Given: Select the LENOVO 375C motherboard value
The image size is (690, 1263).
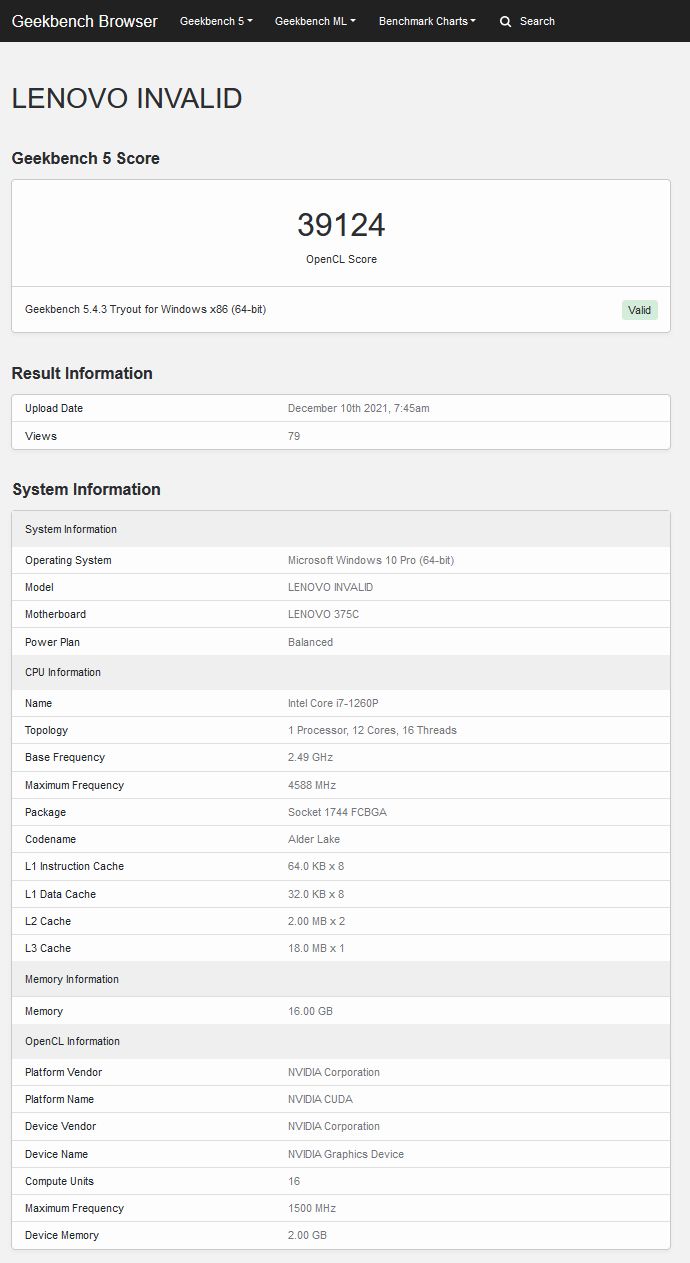Looking at the screenshot, I should (323, 614).
